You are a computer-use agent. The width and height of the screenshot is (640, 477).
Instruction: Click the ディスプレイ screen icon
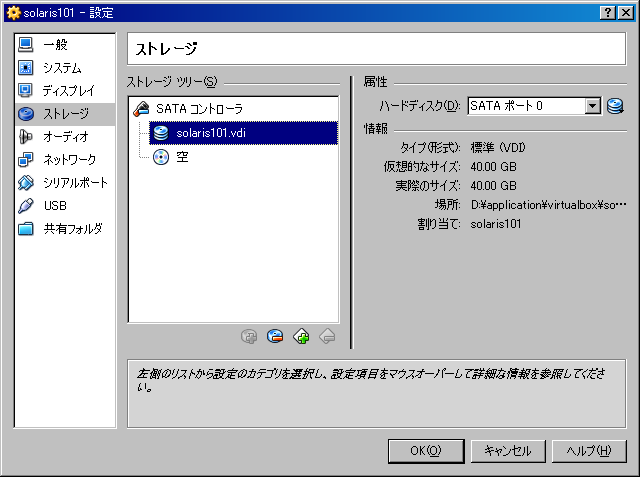point(26,91)
